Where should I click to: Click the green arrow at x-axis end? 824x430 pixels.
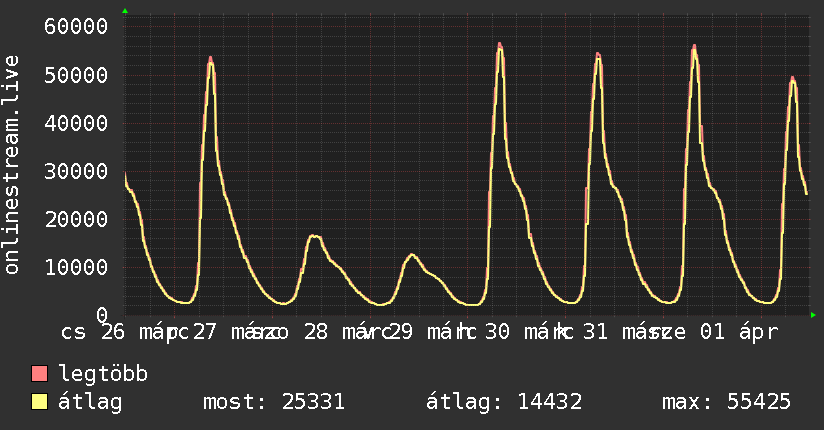pyautogui.click(x=813, y=315)
